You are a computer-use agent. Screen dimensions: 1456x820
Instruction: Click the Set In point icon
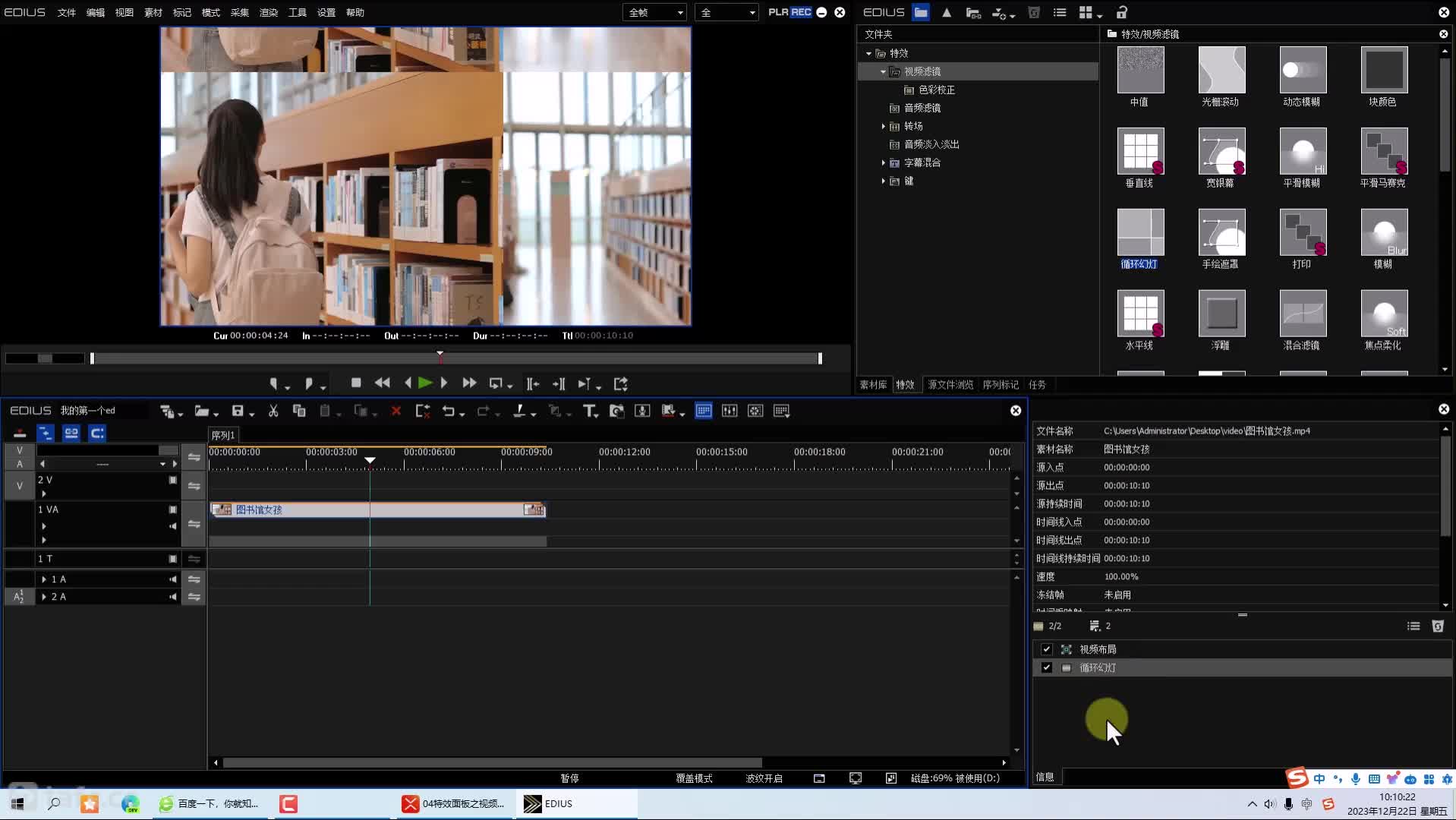(x=274, y=383)
